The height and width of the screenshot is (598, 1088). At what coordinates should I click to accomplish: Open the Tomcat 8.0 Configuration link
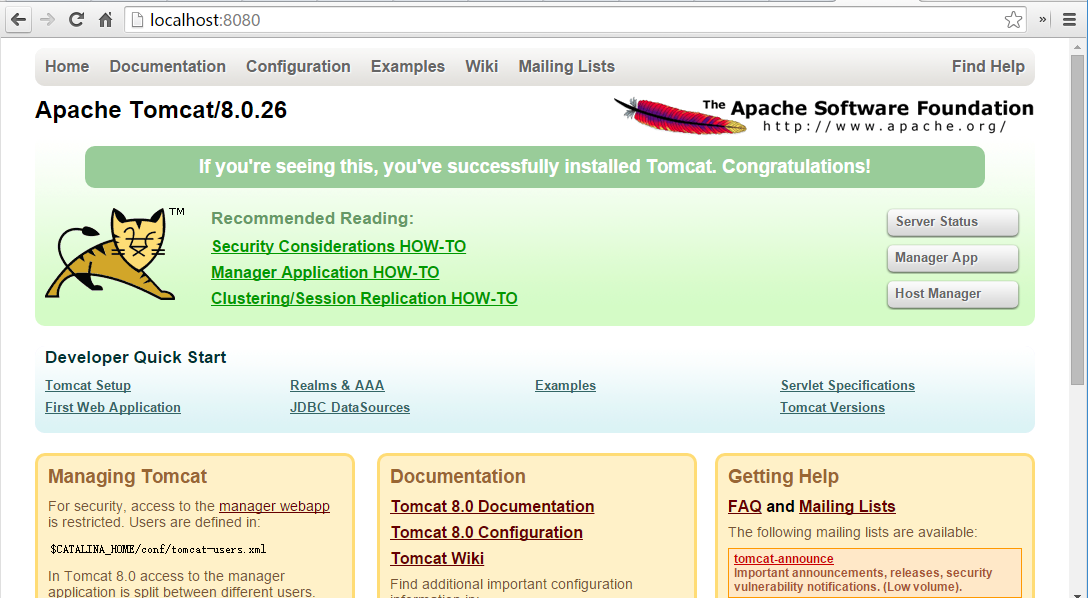(x=486, y=533)
